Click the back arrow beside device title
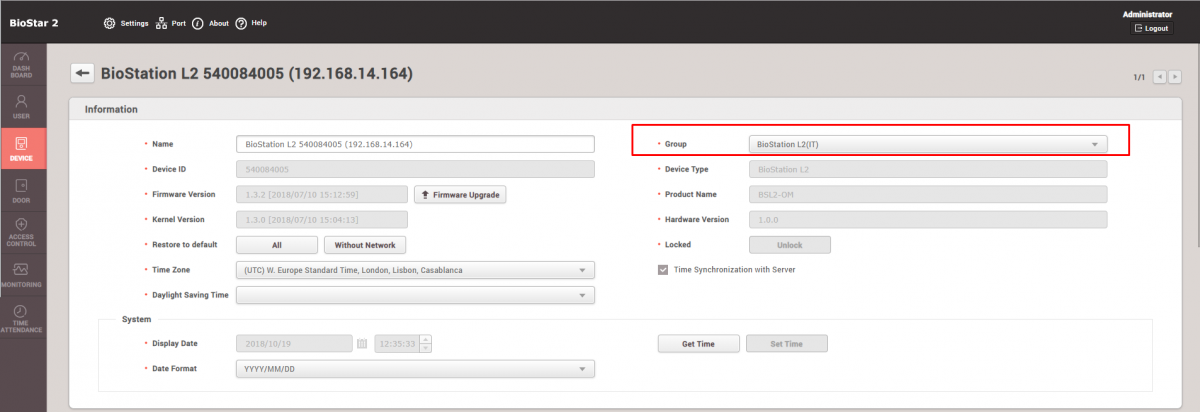 pos(82,74)
